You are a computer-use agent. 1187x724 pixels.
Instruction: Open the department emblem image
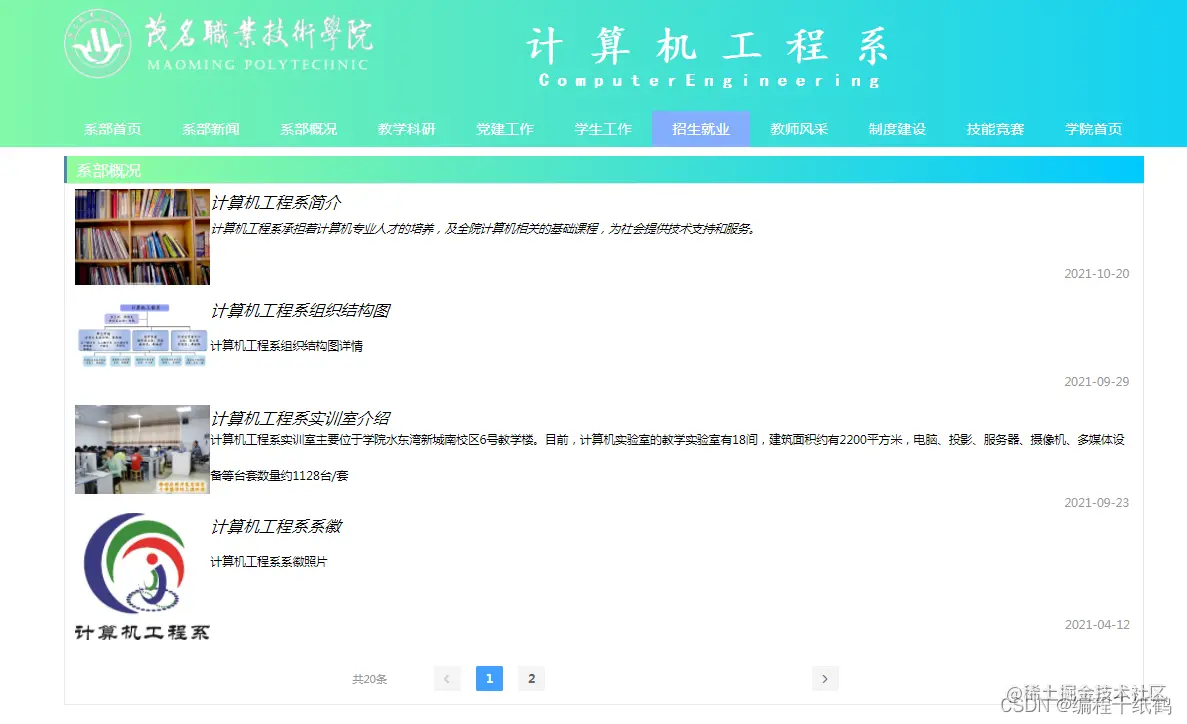[142, 577]
